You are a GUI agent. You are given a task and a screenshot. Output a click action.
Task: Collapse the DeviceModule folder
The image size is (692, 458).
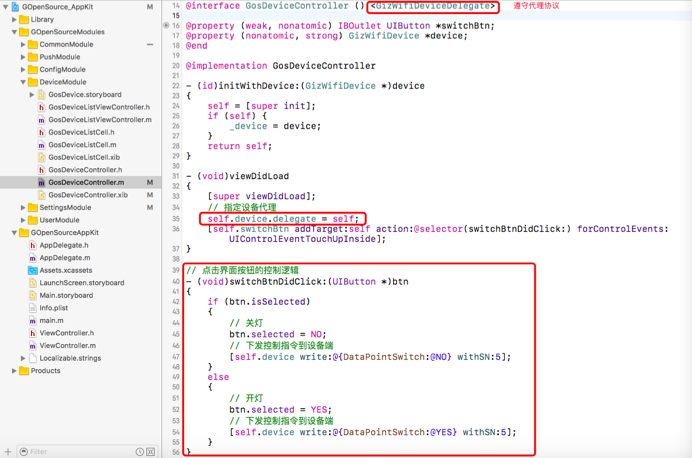tap(23, 82)
